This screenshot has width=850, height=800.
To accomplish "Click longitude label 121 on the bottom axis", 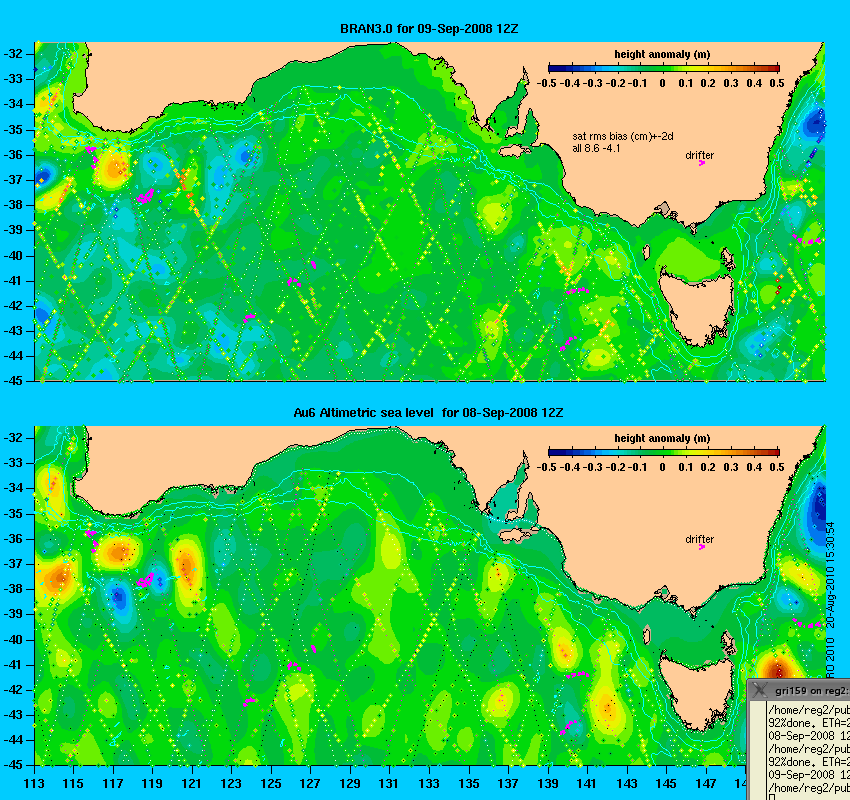I will click(192, 784).
